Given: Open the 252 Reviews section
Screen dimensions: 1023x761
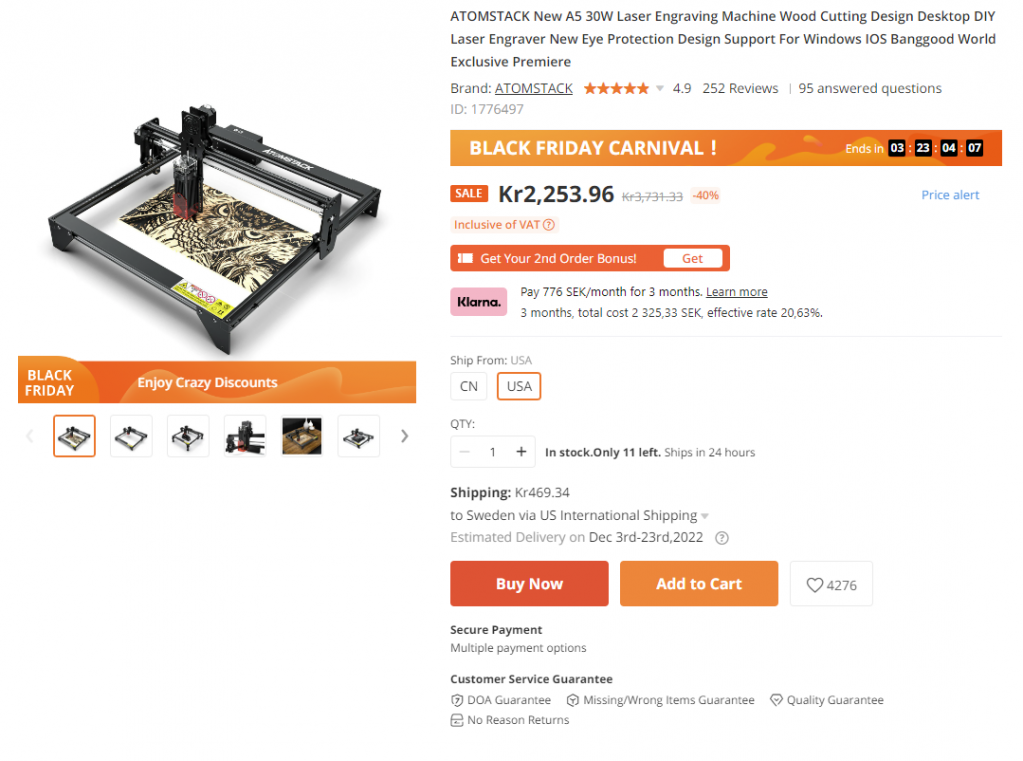Looking at the screenshot, I should 740,88.
